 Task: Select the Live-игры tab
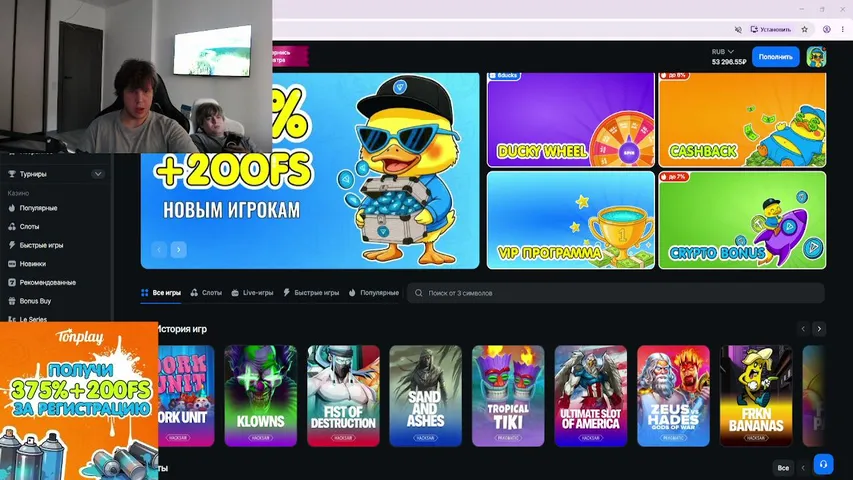coord(252,293)
